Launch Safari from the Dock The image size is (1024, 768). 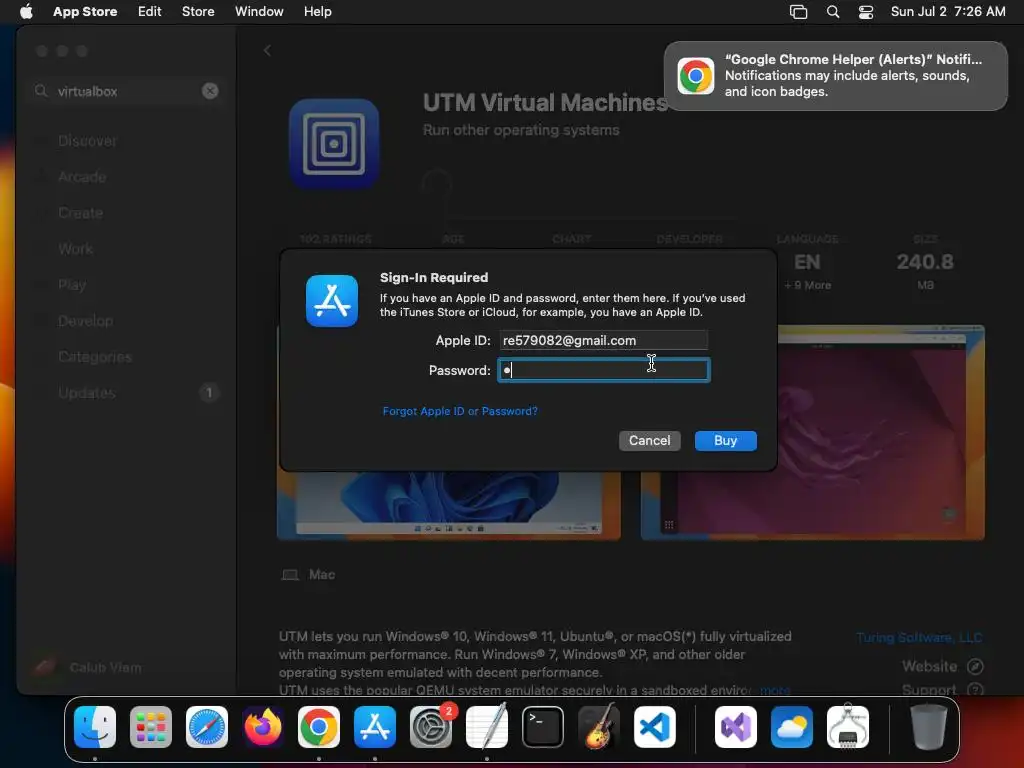(x=206, y=727)
